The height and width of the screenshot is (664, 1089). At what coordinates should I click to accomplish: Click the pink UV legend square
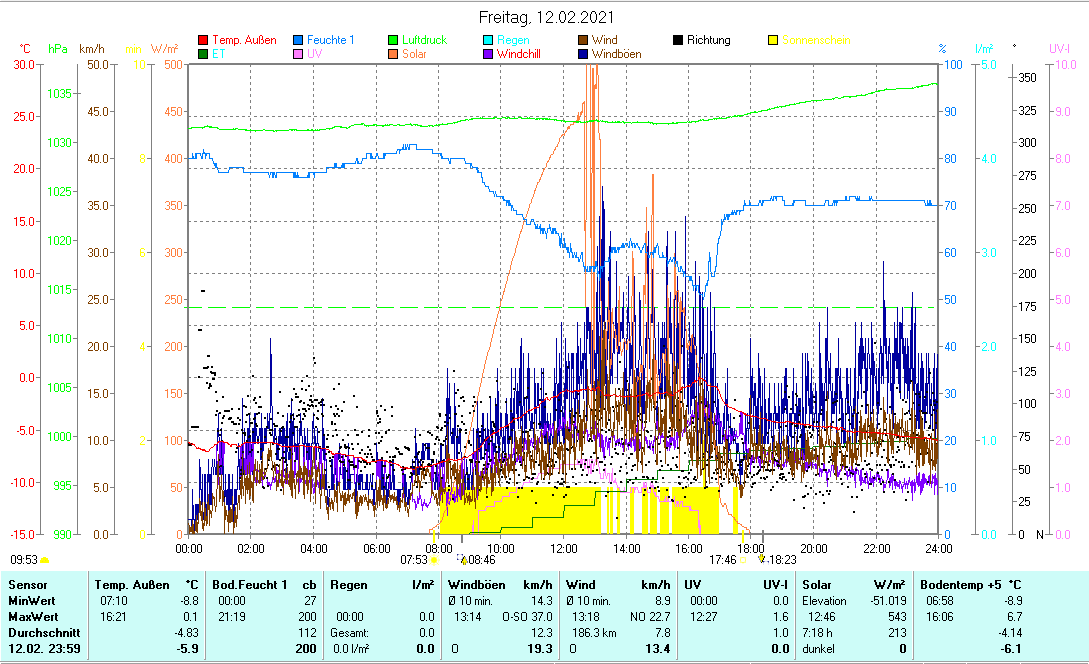[x=298, y=54]
